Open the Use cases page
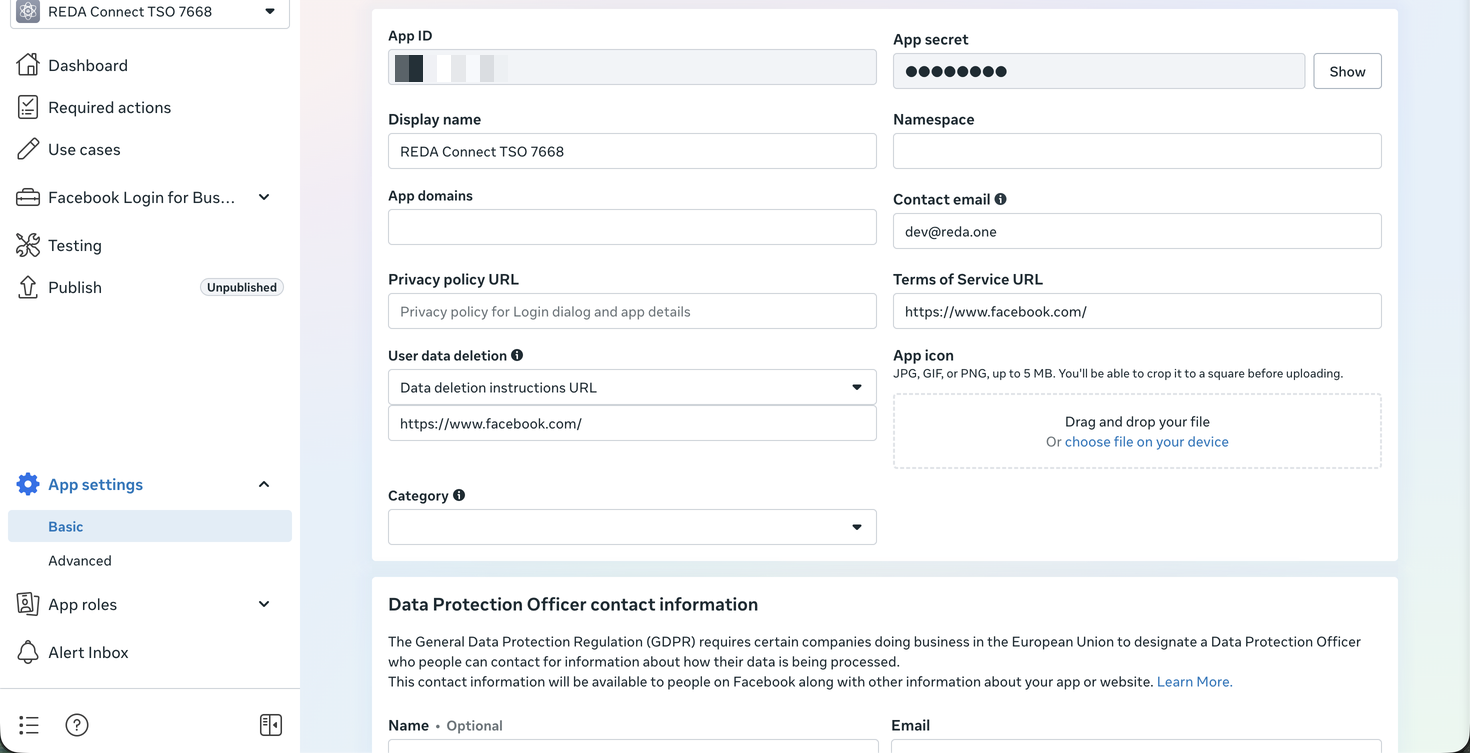The width and height of the screenshot is (1470, 753). tap(84, 149)
